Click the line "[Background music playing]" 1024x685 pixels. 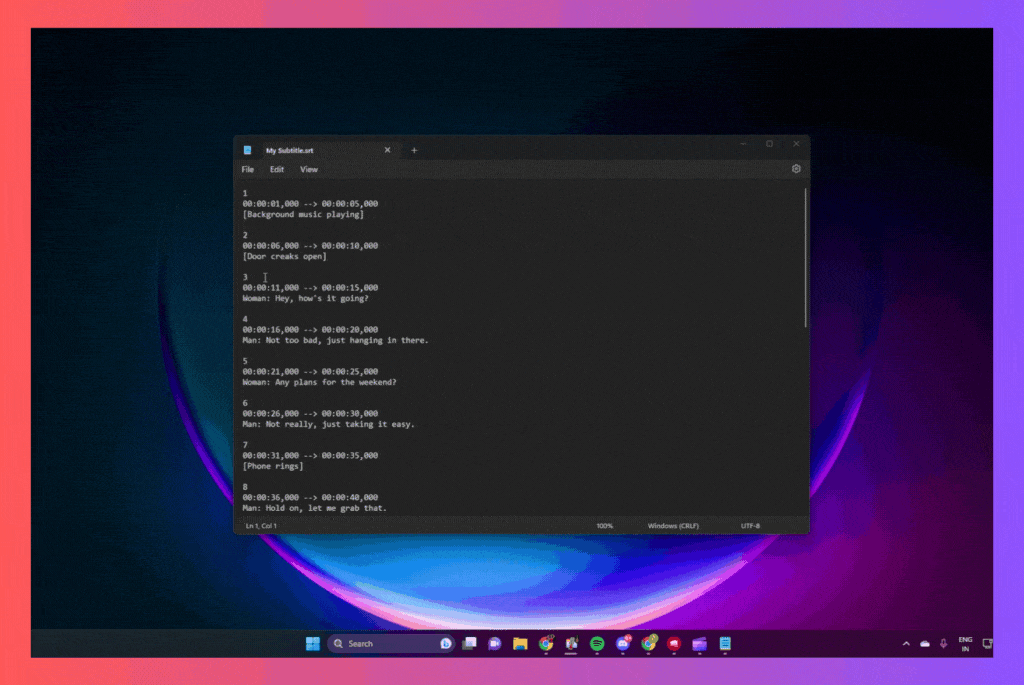303,215
